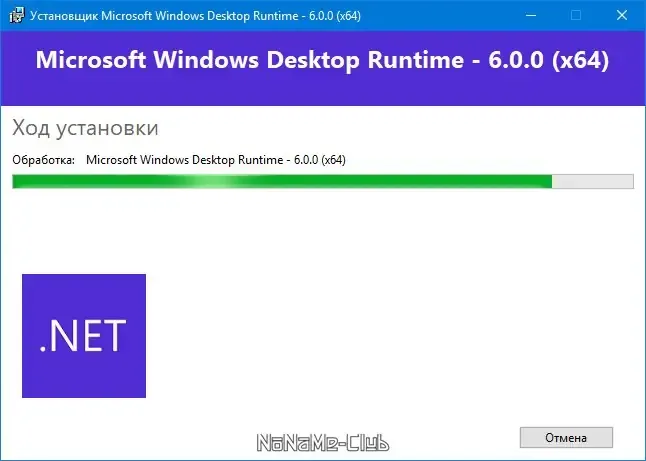Click the Обработка label

(44, 160)
